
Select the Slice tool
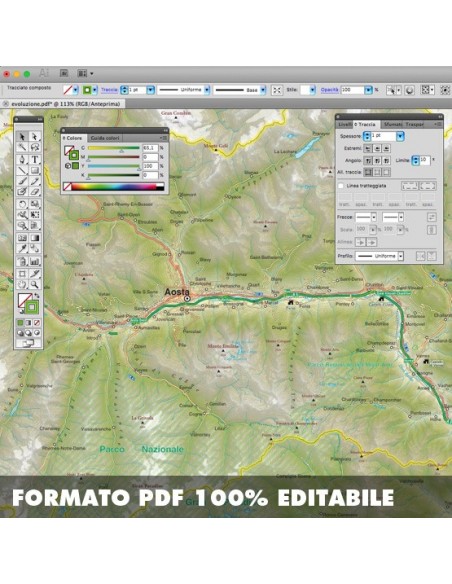35,274
